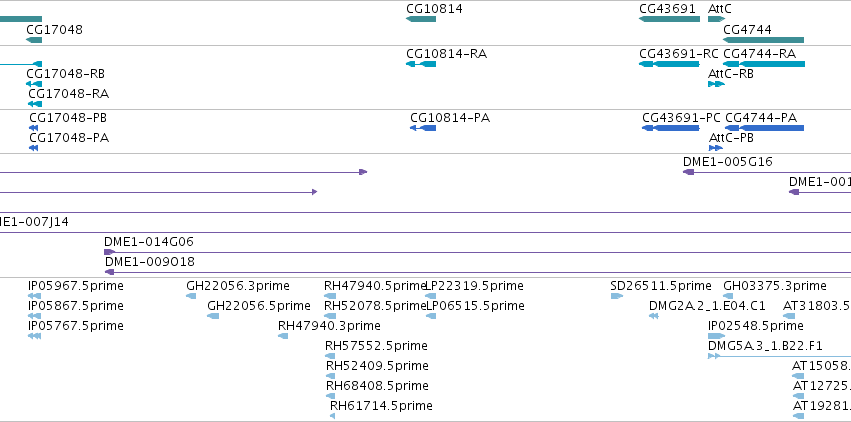
Task: Select the RH68408.5prime EST glyph
Action: [x=331, y=397]
